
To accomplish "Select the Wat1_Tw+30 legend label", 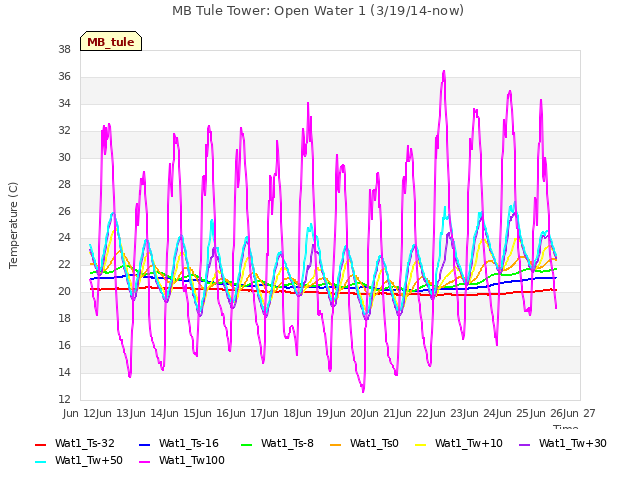I will [573, 443].
